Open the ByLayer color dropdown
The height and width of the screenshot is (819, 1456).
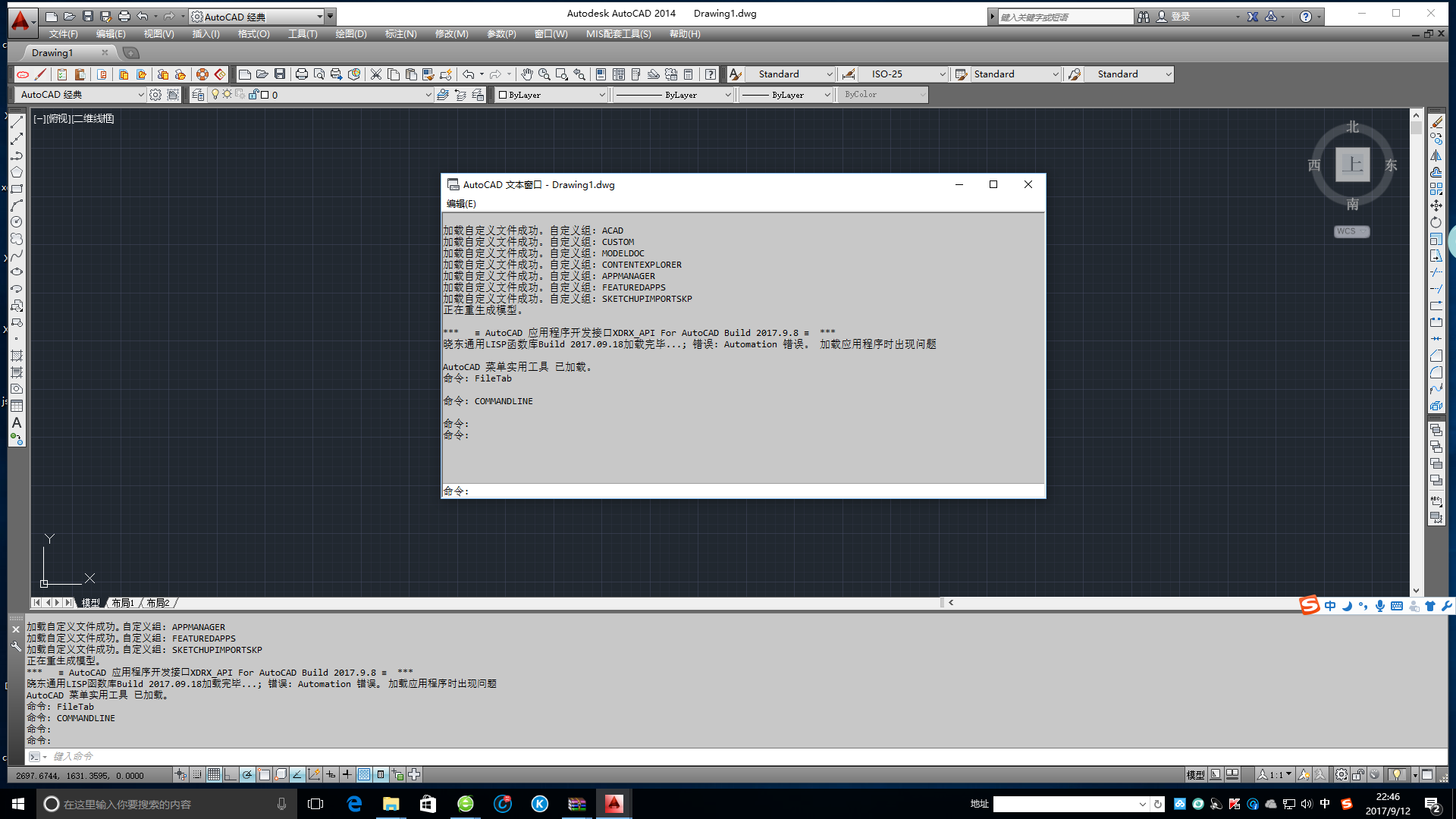click(602, 95)
